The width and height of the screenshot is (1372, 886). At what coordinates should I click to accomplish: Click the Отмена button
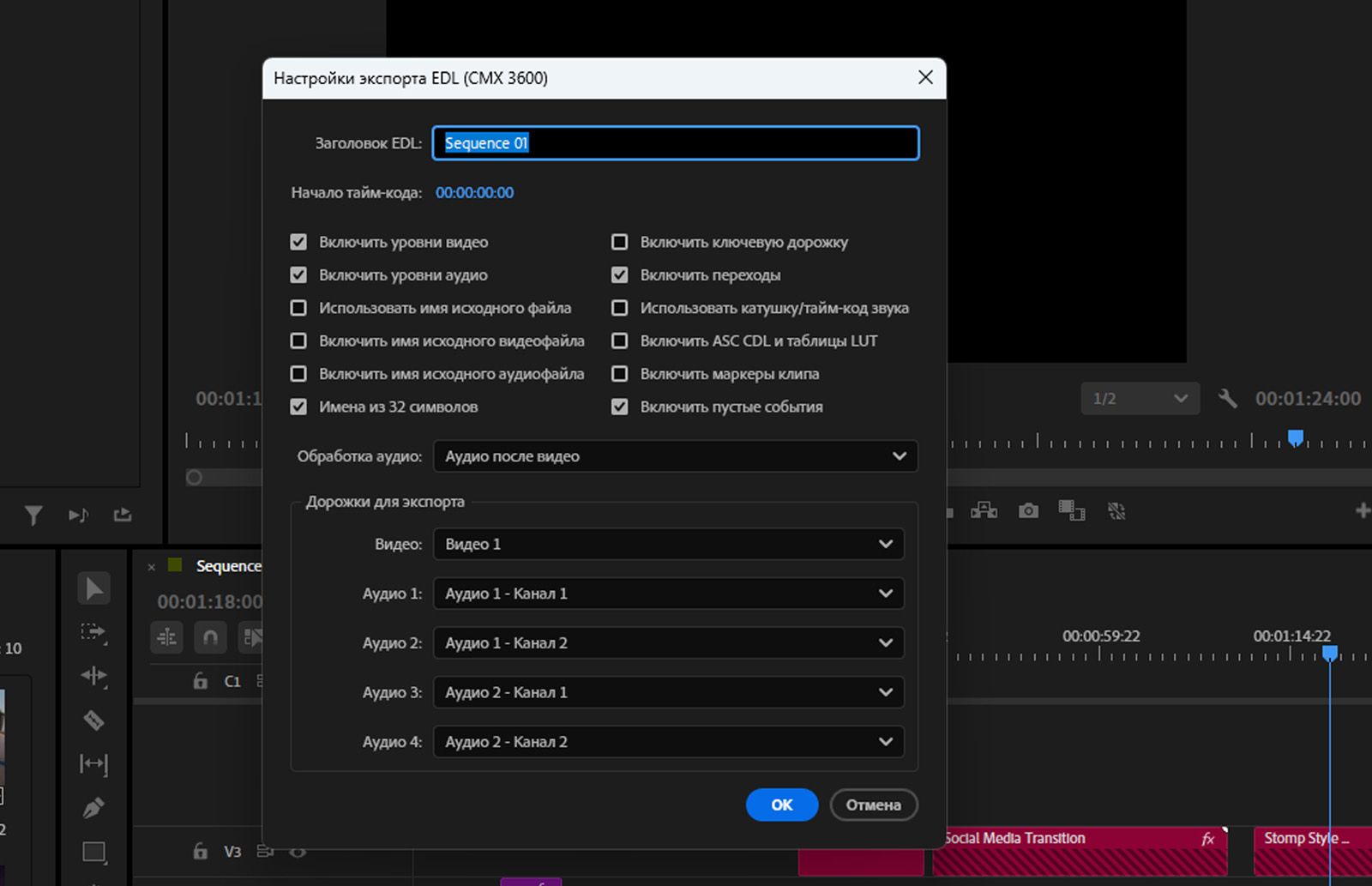coord(873,805)
